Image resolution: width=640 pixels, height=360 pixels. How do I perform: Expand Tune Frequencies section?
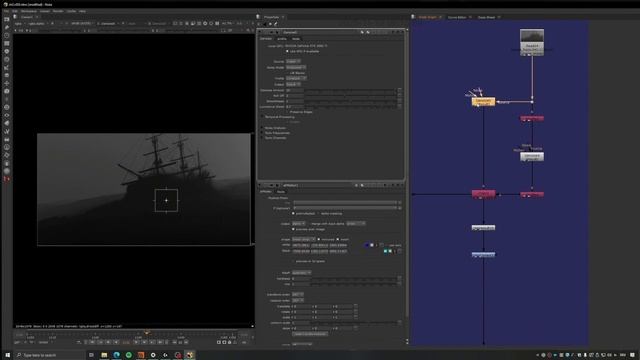pyautogui.click(x=262, y=133)
